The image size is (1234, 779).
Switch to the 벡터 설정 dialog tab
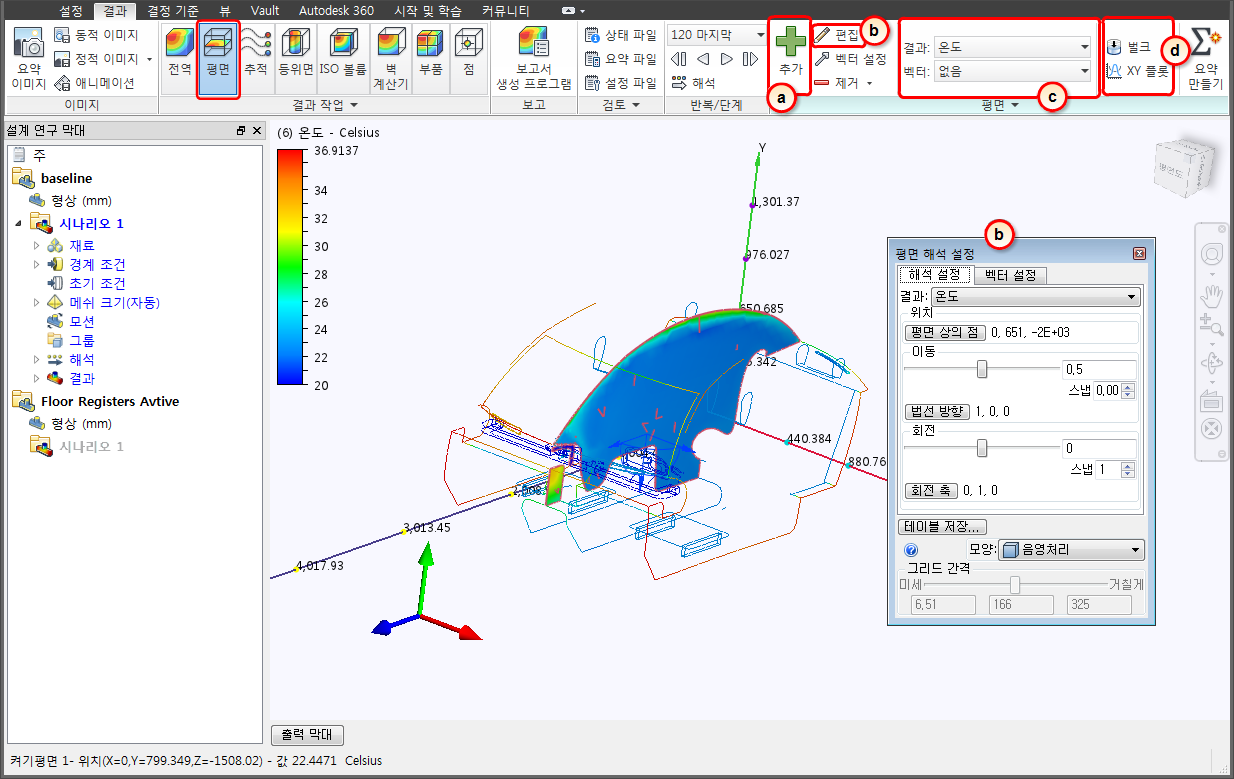(x=1010, y=275)
